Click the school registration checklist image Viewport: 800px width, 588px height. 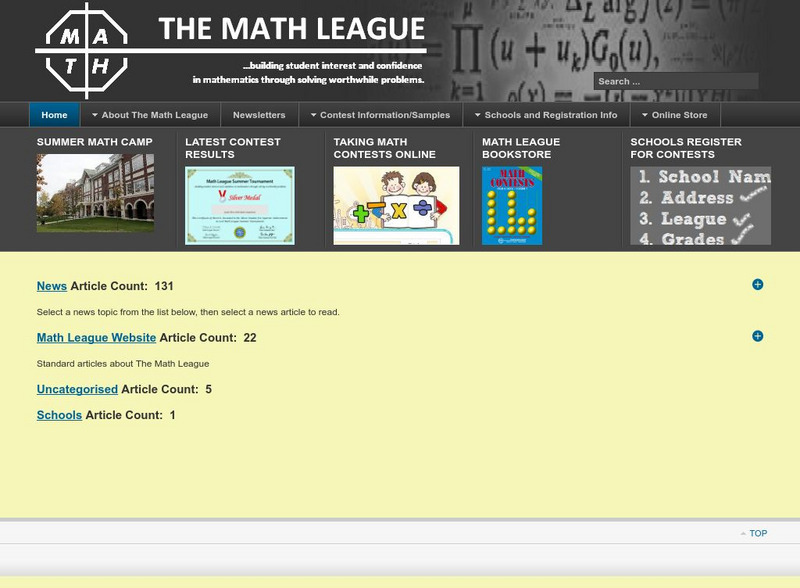(701, 206)
